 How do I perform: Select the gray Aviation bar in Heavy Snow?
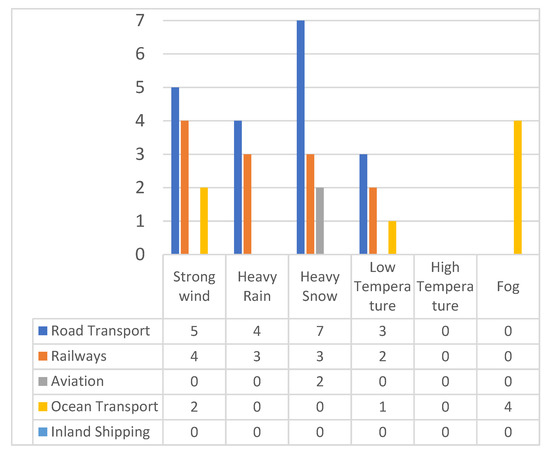tap(320, 221)
